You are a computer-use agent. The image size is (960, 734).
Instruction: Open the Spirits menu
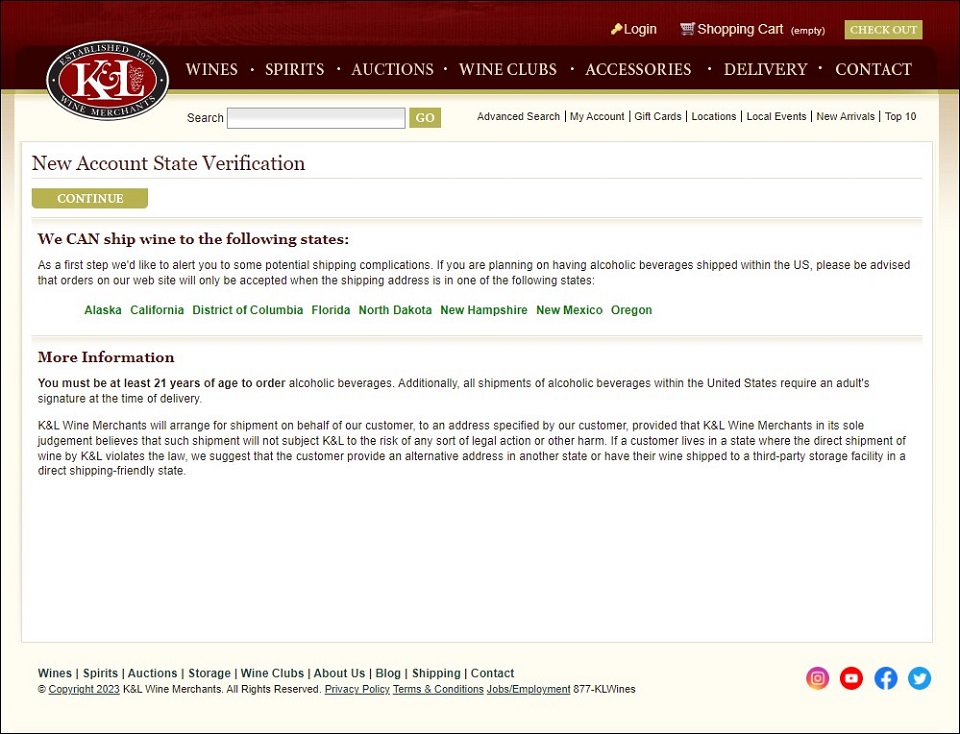(294, 69)
